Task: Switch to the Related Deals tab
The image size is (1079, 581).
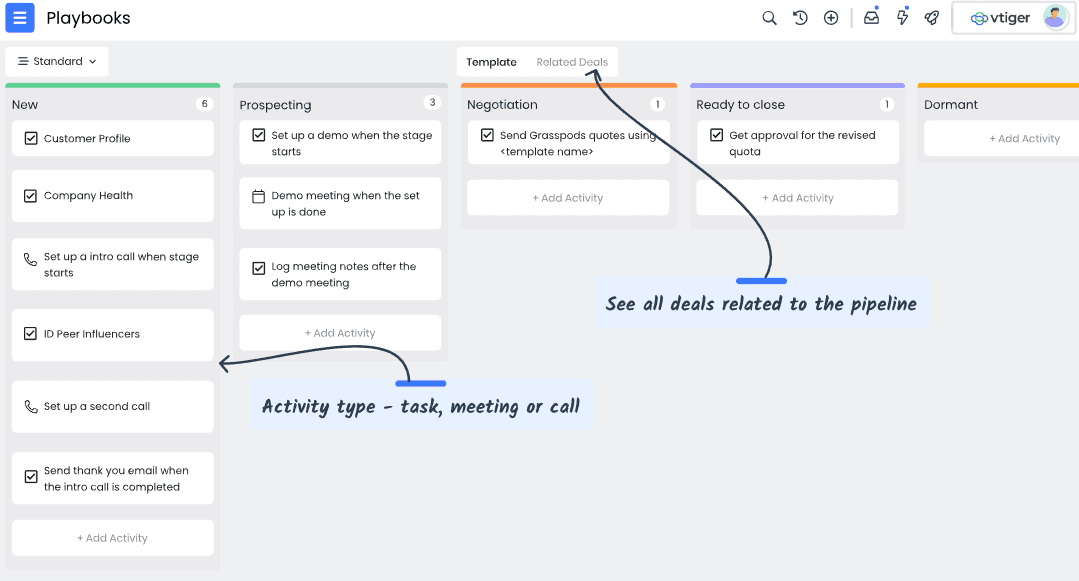Action: click(x=572, y=62)
